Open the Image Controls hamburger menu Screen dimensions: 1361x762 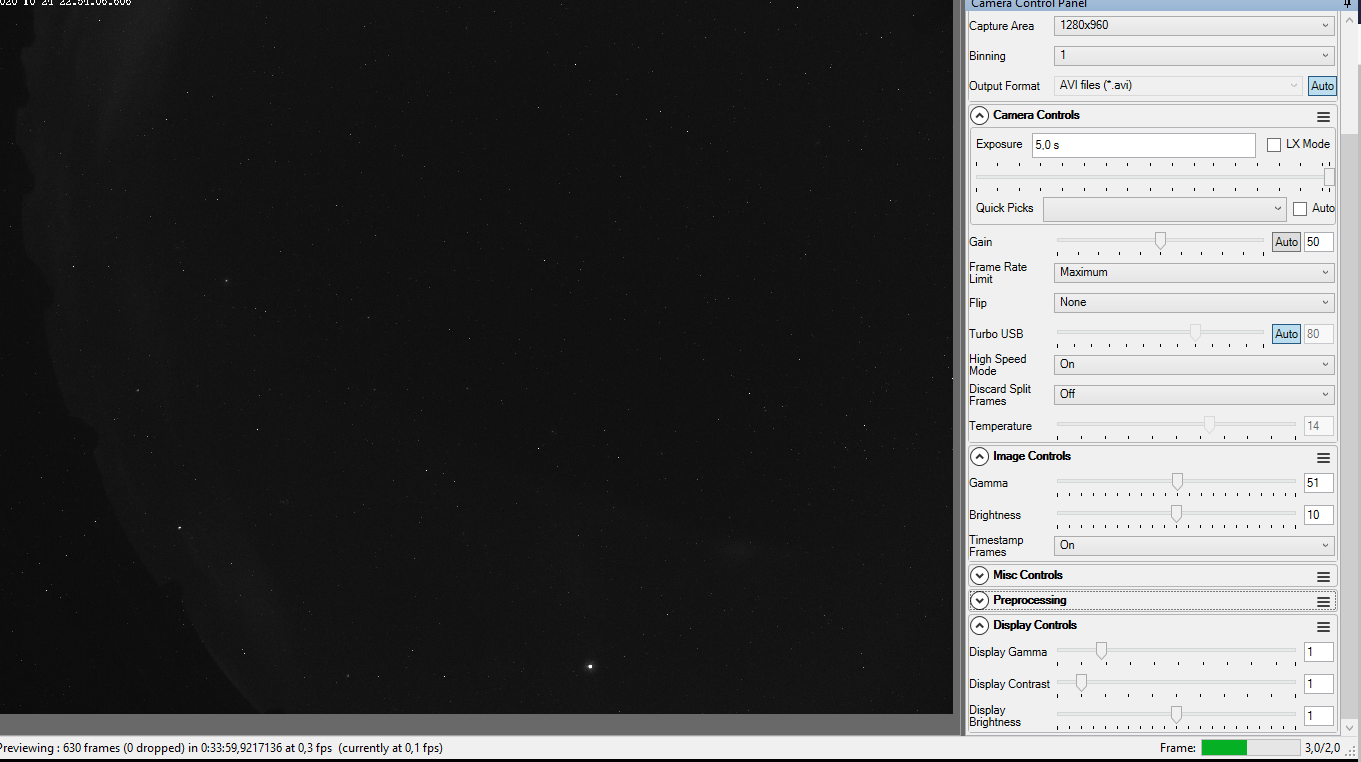pyautogui.click(x=1323, y=457)
